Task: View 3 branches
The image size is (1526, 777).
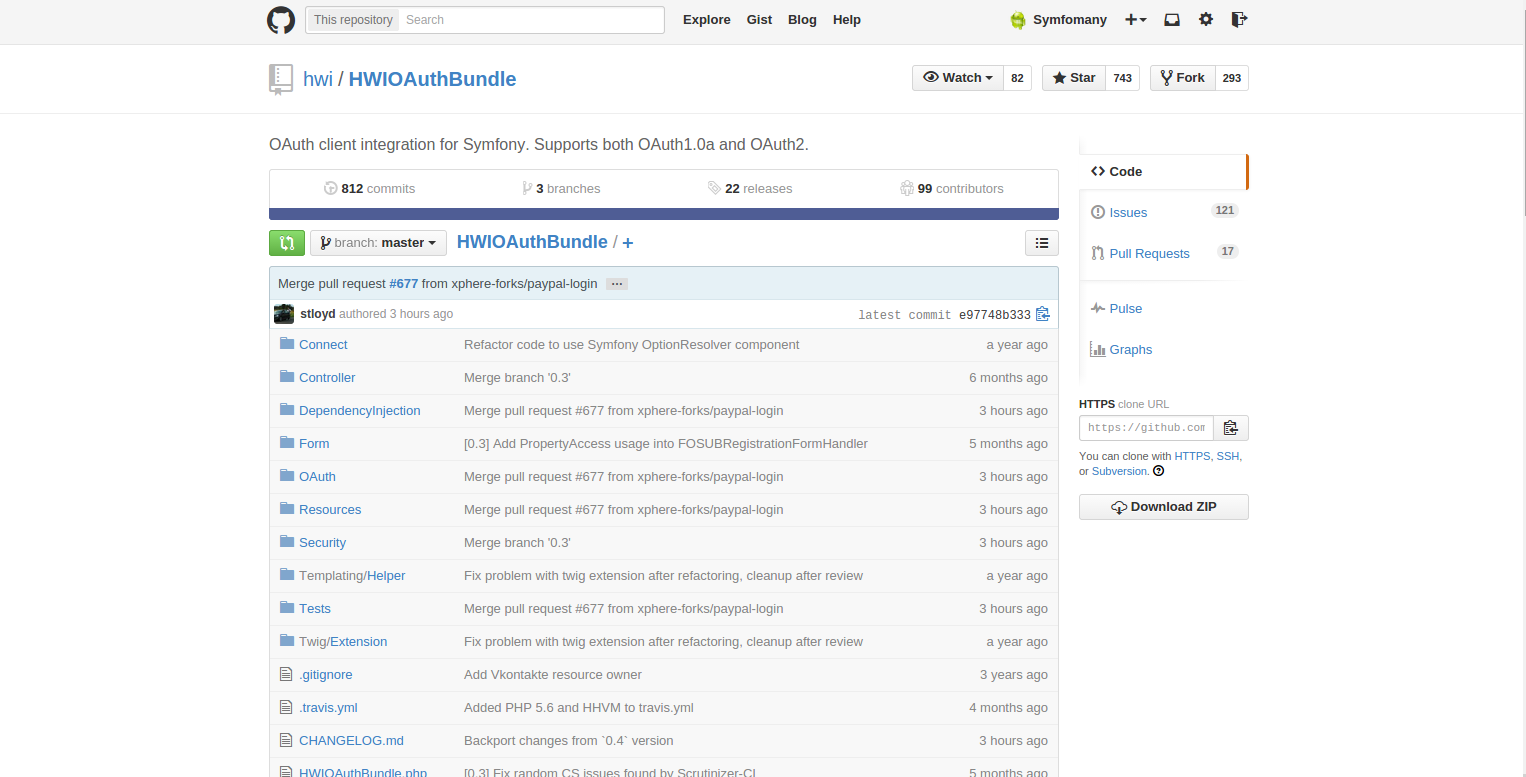Action: pos(561,188)
